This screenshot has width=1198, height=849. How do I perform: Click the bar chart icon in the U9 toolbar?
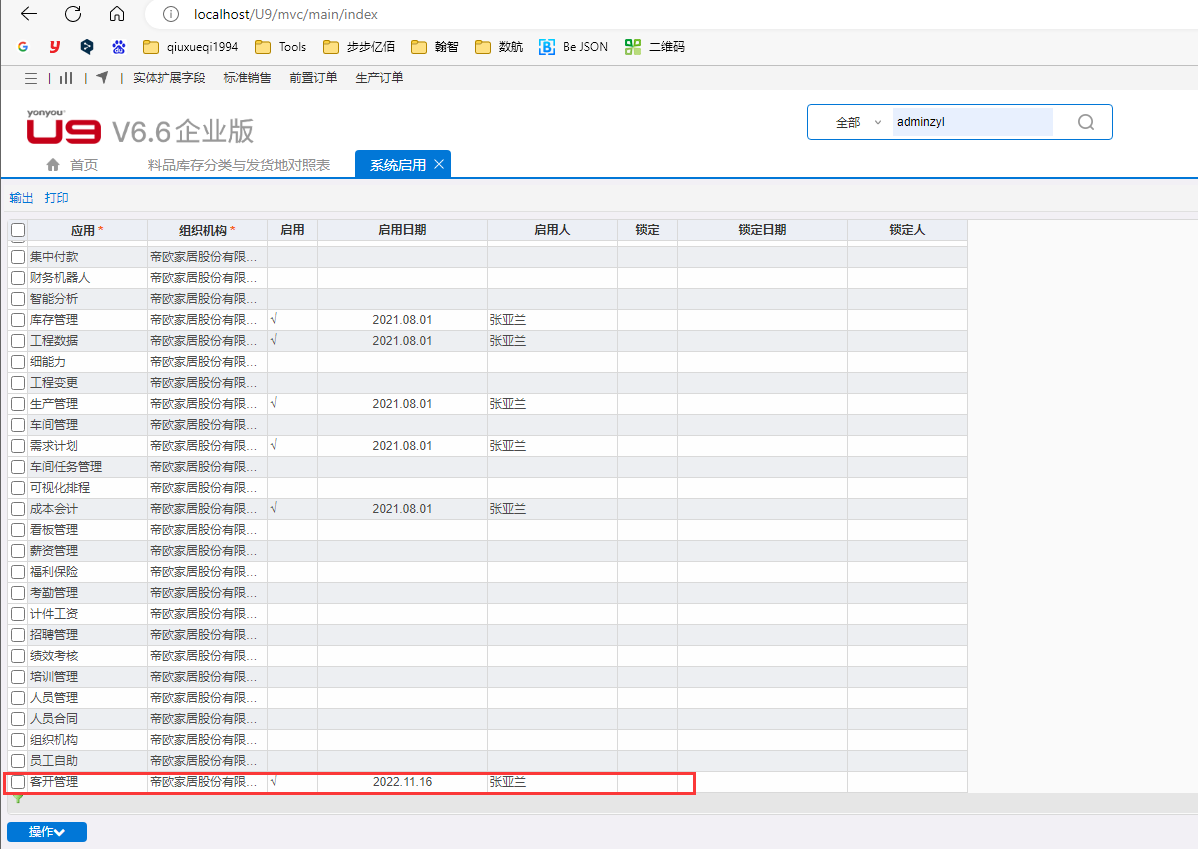[66, 78]
